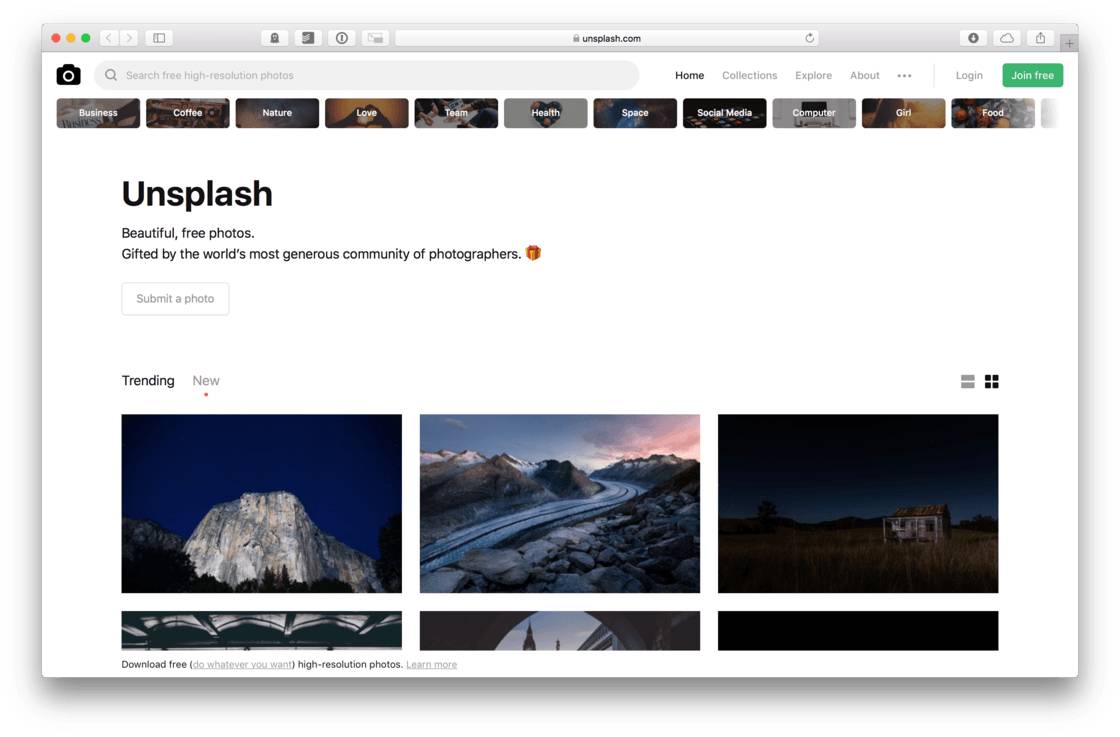Toggle the Safari sidebar button
Image resolution: width=1120 pixels, height=737 pixels.
tap(159, 38)
